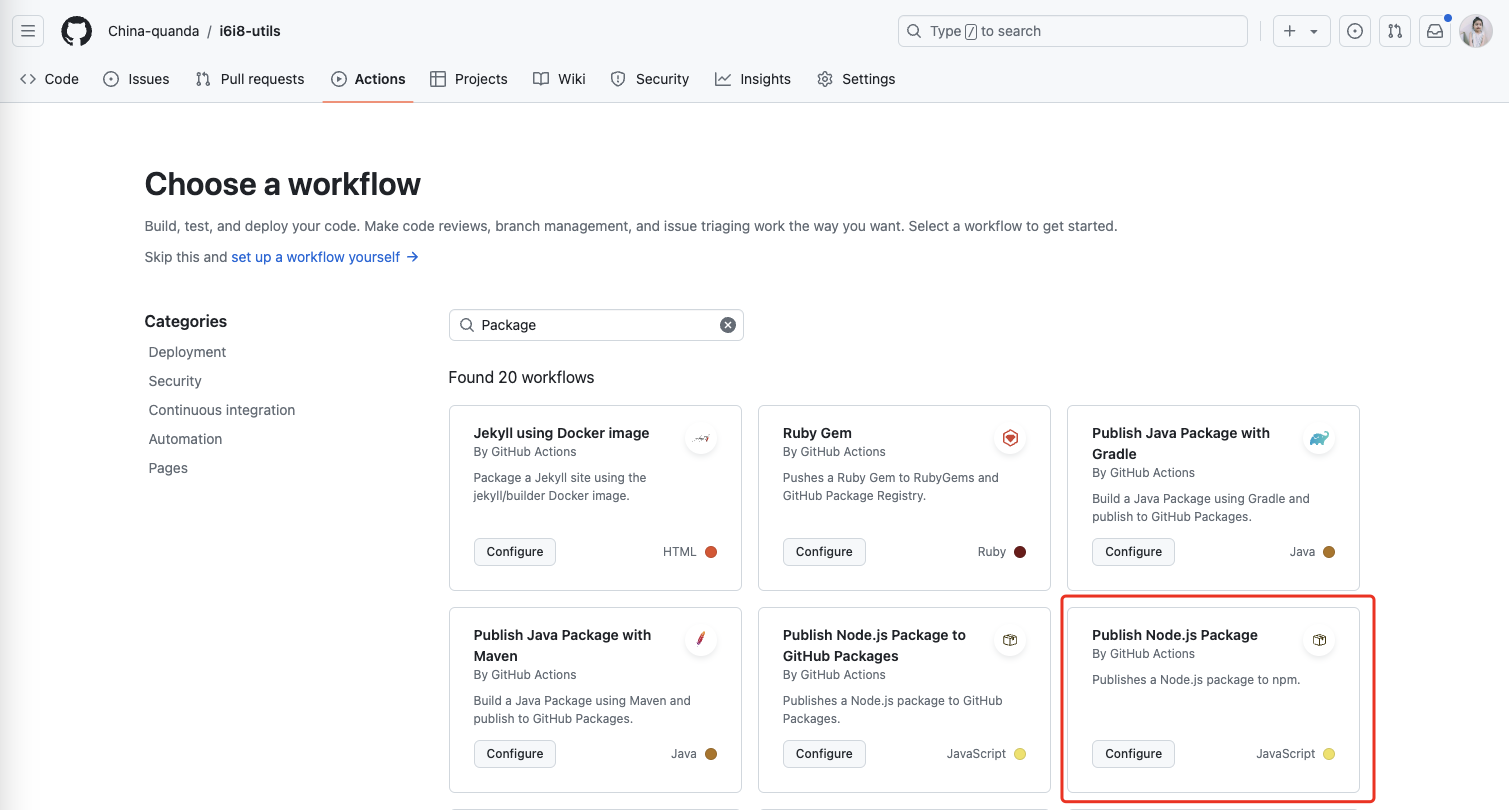Viewport: 1509px width, 810px height.
Task: Go to the GitHub home logo
Action: (76, 31)
